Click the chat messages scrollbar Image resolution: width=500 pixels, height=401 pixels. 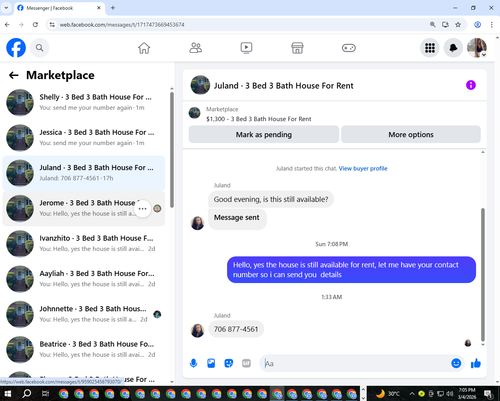tap(483, 275)
